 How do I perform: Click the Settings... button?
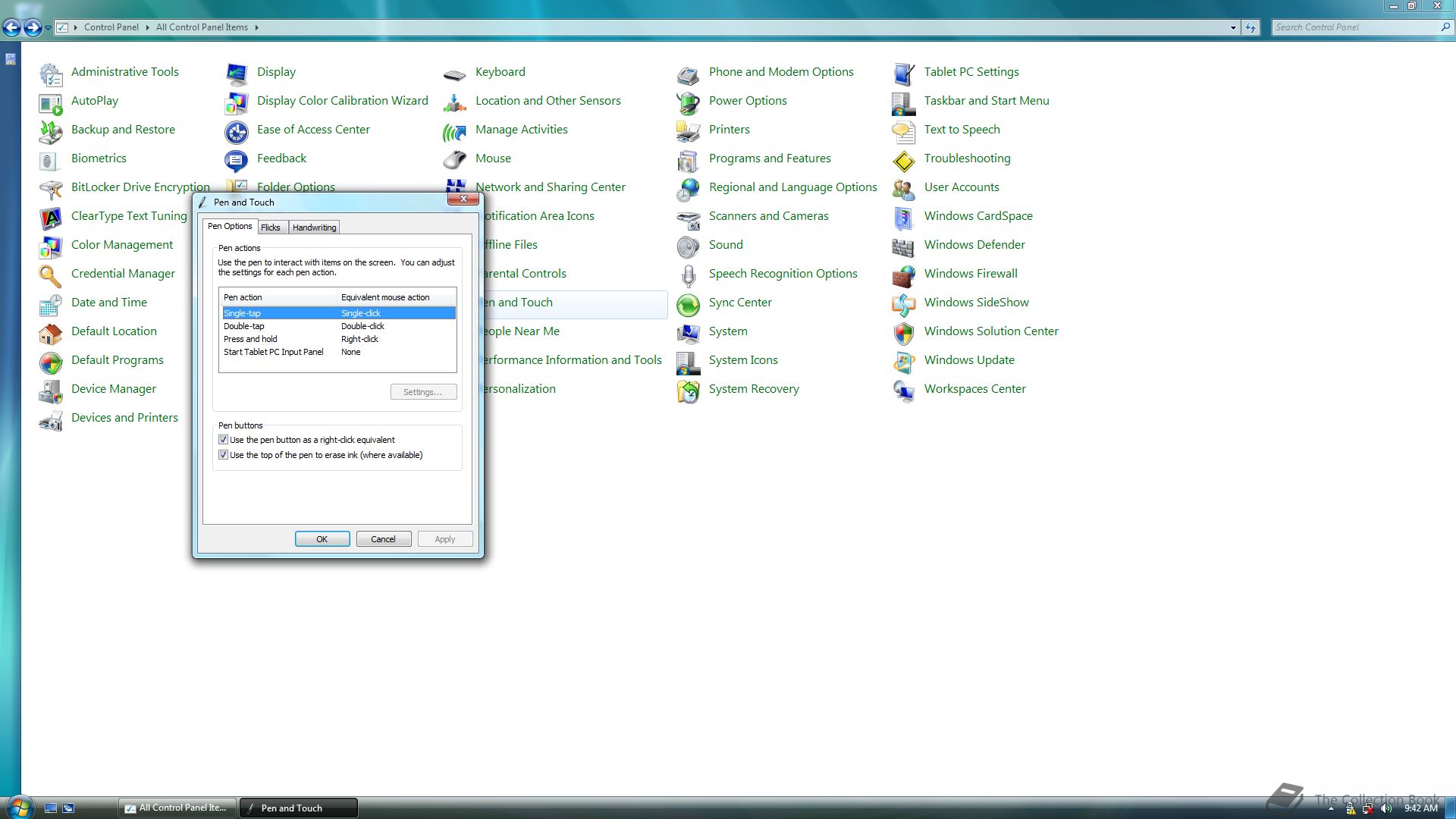[423, 392]
